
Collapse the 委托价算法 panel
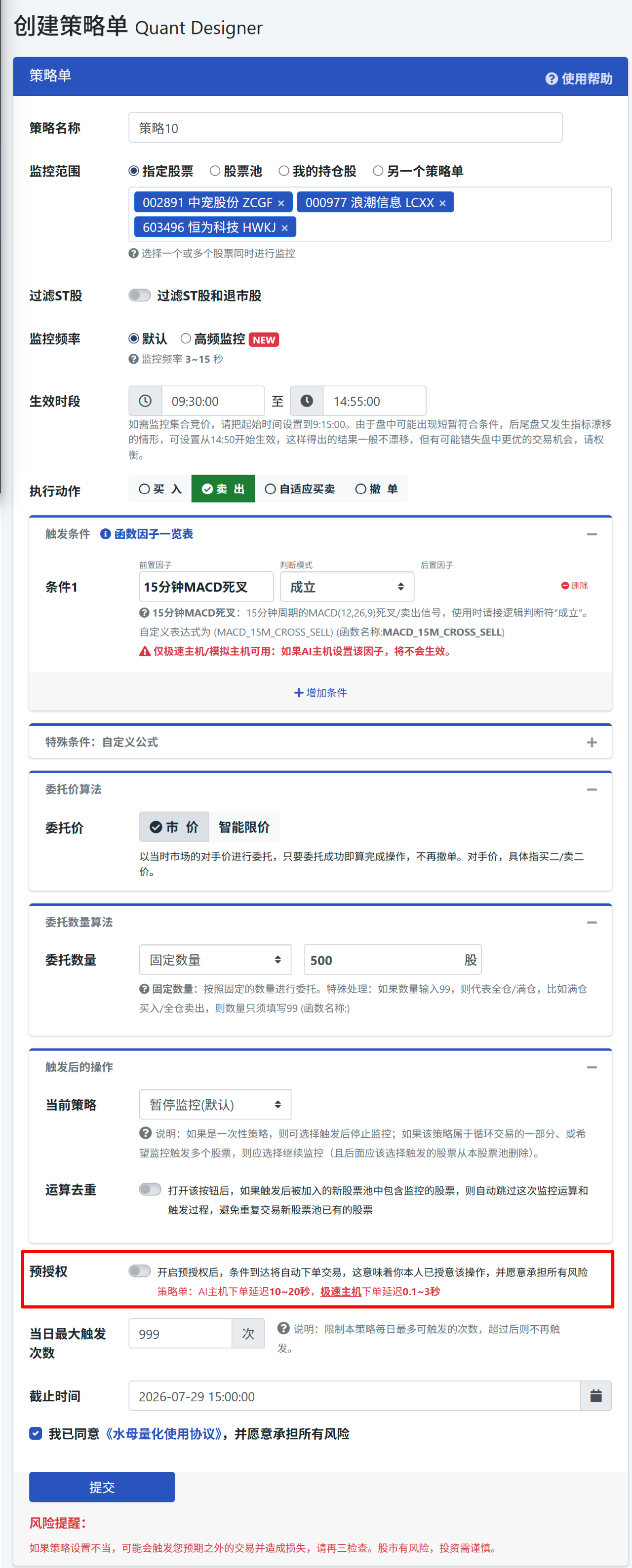(592, 789)
